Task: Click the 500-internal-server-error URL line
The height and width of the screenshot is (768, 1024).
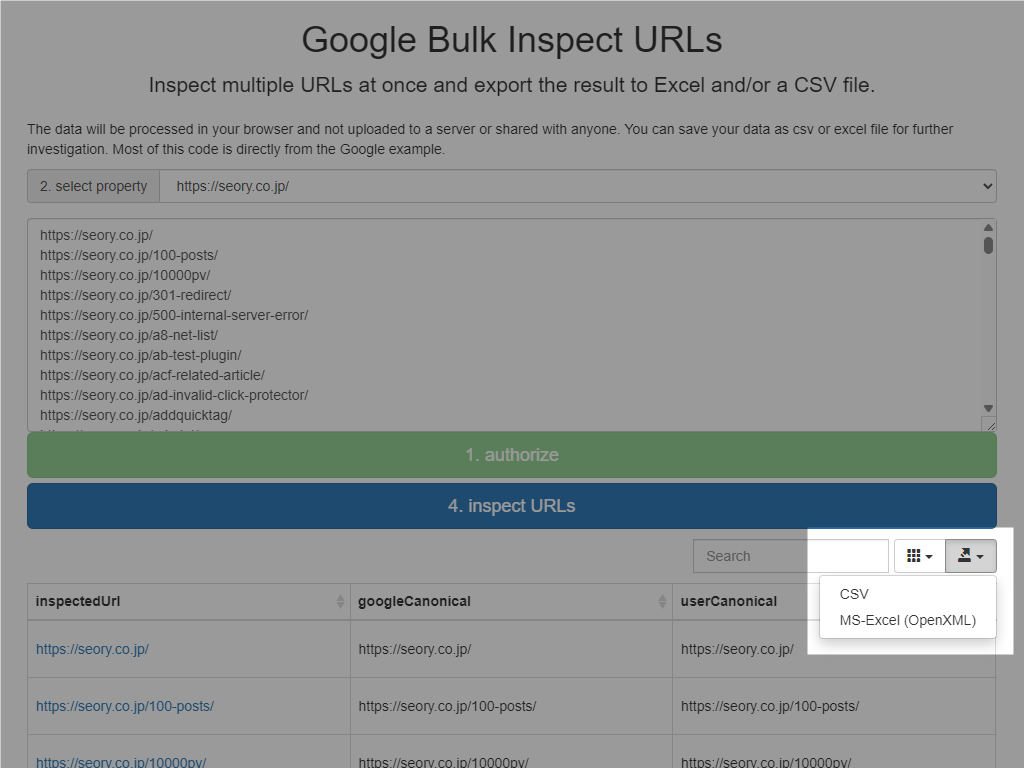Action: [174, 315]
